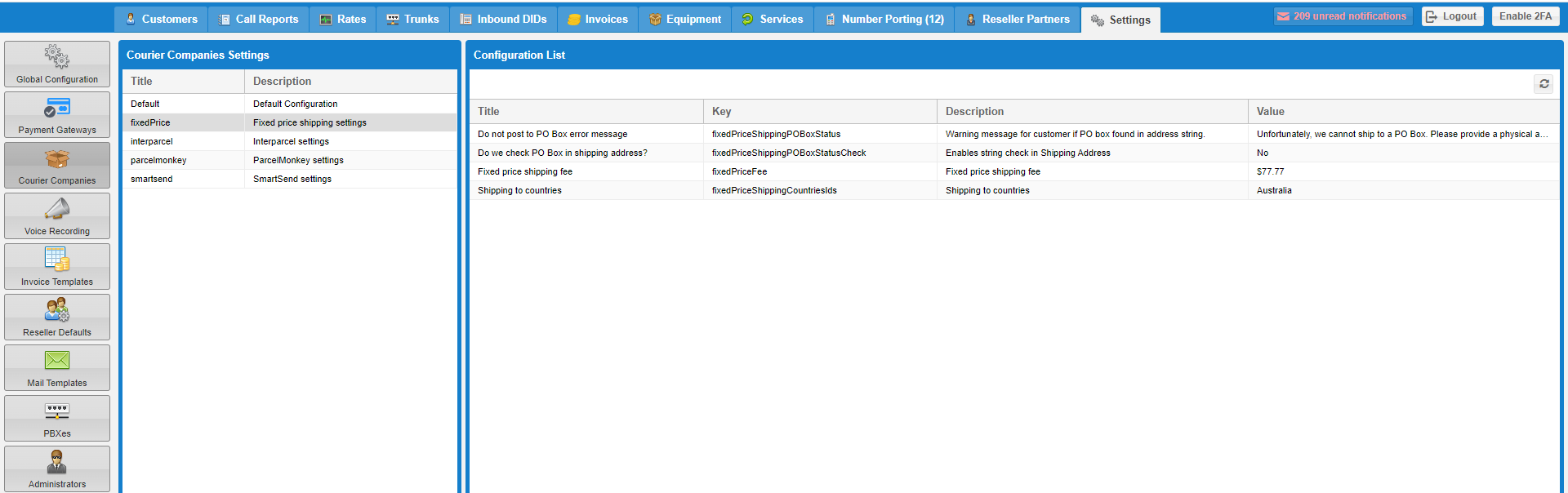Click 'ParcelMonkey settings' description
Image resolution: width=1568 pixels, height=493 pixels.
(298, 160)
